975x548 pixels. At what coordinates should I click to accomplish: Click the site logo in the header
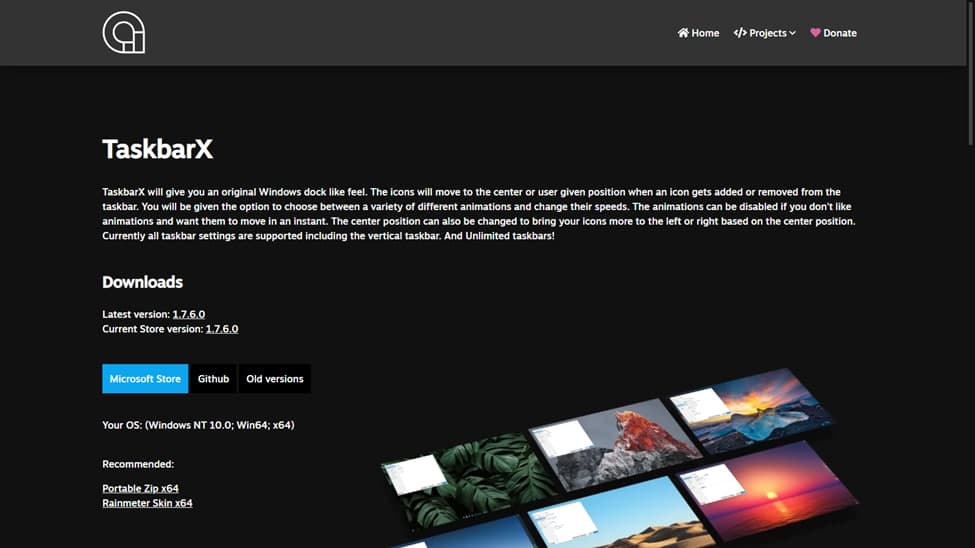pyautogui.click(x=124, y=32)
